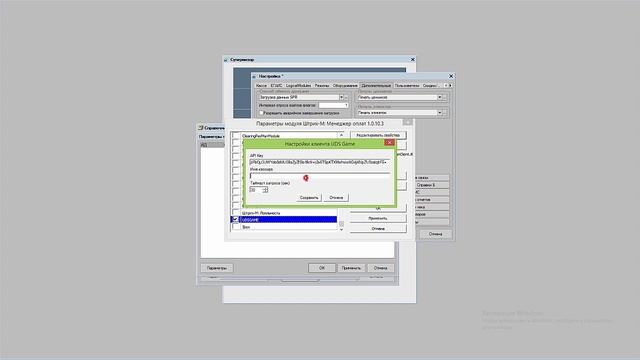Click the tab strip left scroll arrow
This screenshot has height=360, width=640.
click(446, 86)
